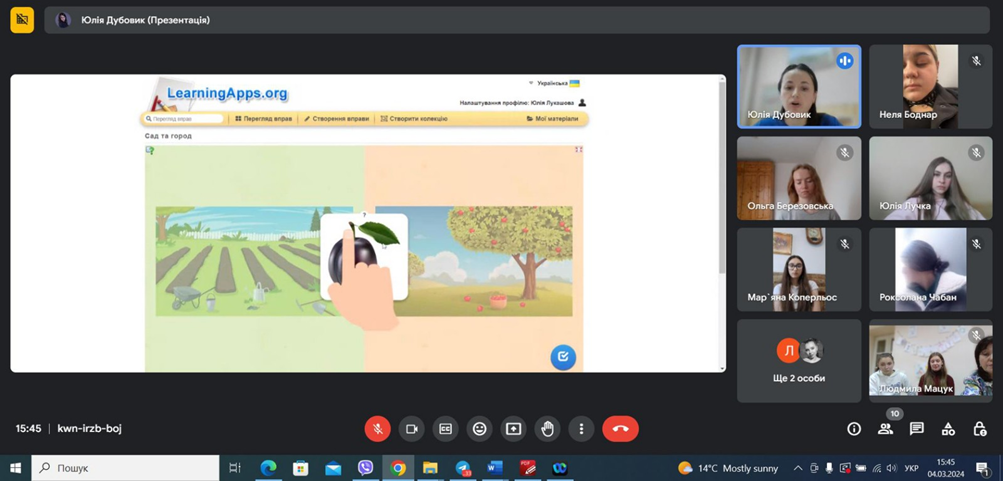The width and height of the screenshot is (1003, 481).
Task: End the call with red button
Action: tap(620, 429)
